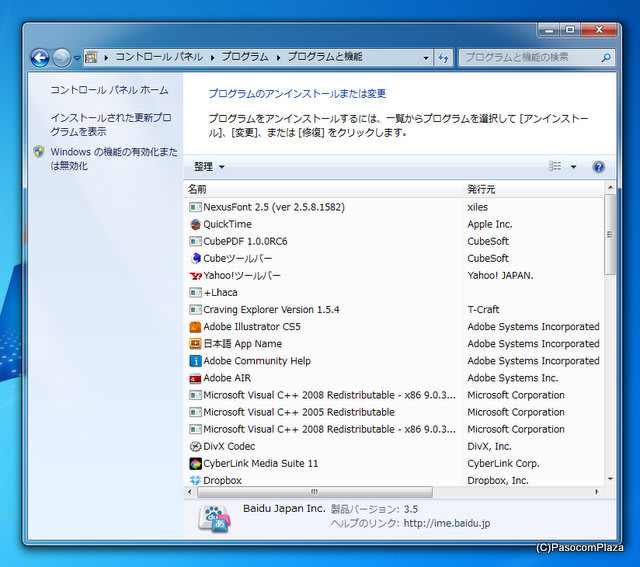
Task: Click the blue Back arrow button
Action: pos(40,58)
